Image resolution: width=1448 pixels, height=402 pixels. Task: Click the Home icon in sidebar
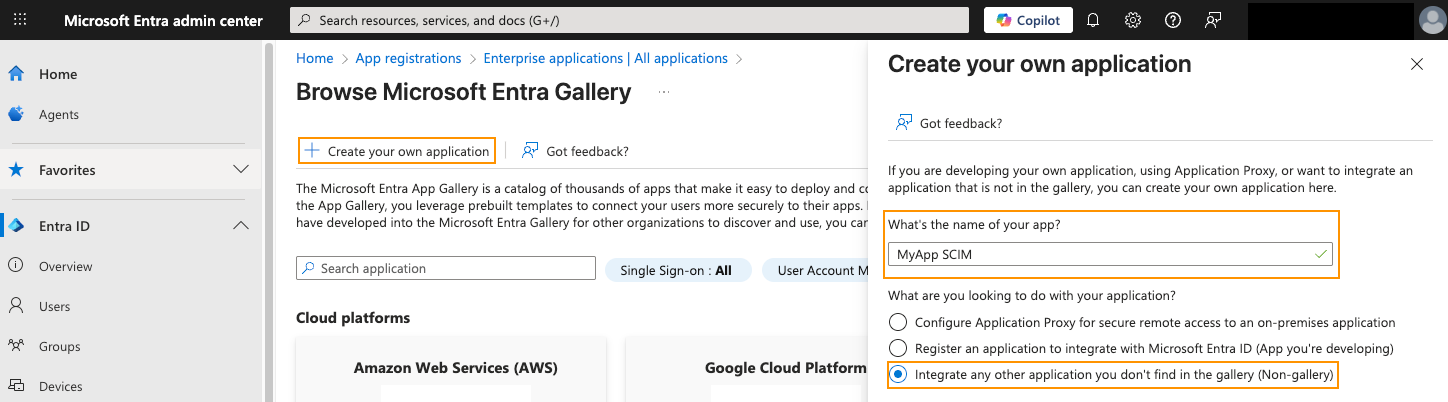click(16, 74)
